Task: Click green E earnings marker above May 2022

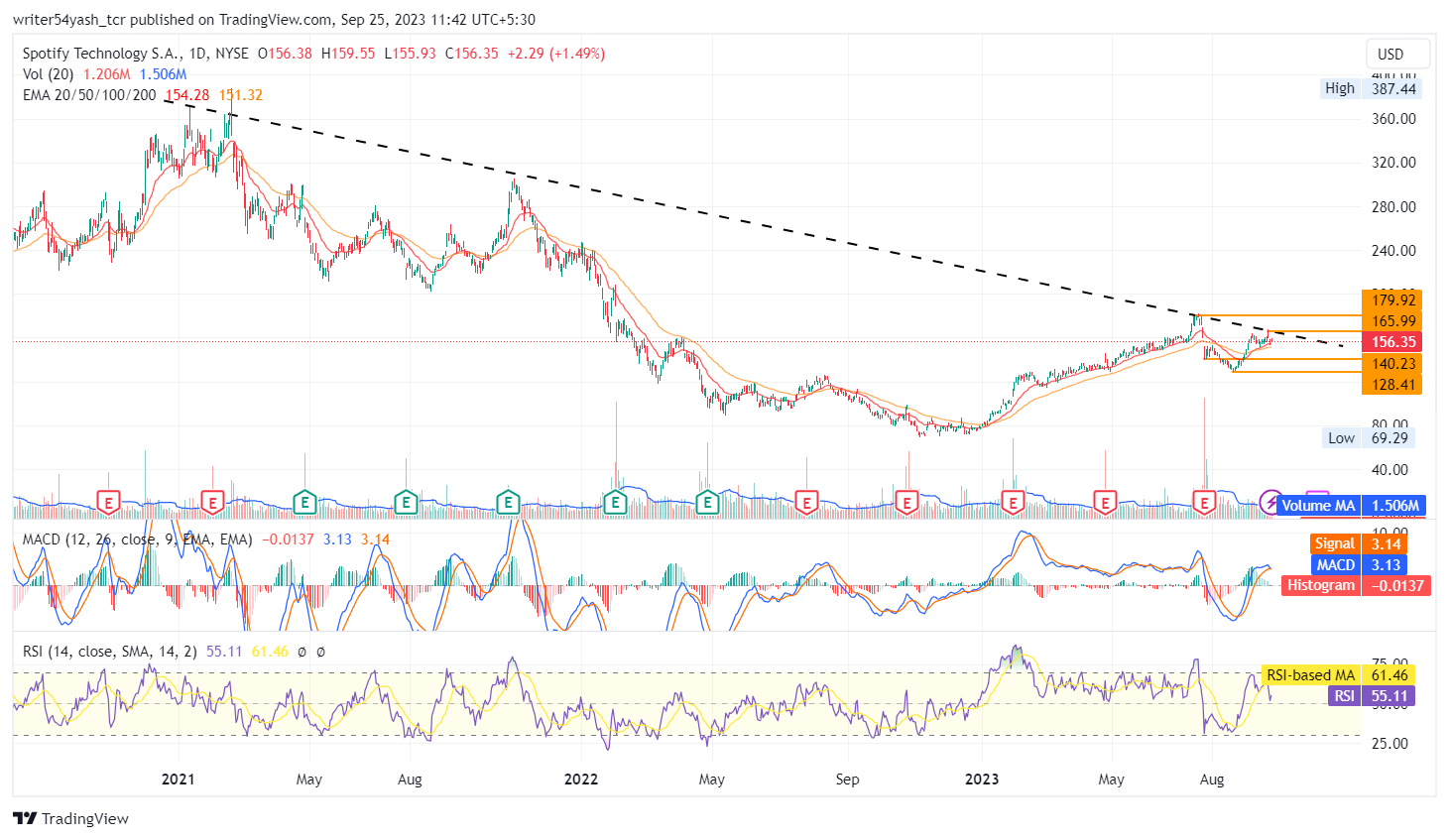Action: (x=707, y=503)
